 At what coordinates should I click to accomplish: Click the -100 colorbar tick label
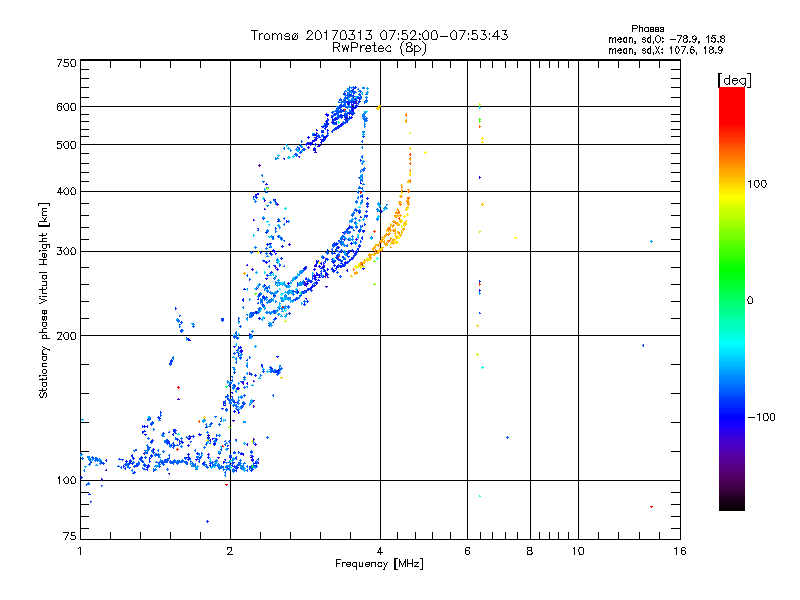(x=761, y=417)
